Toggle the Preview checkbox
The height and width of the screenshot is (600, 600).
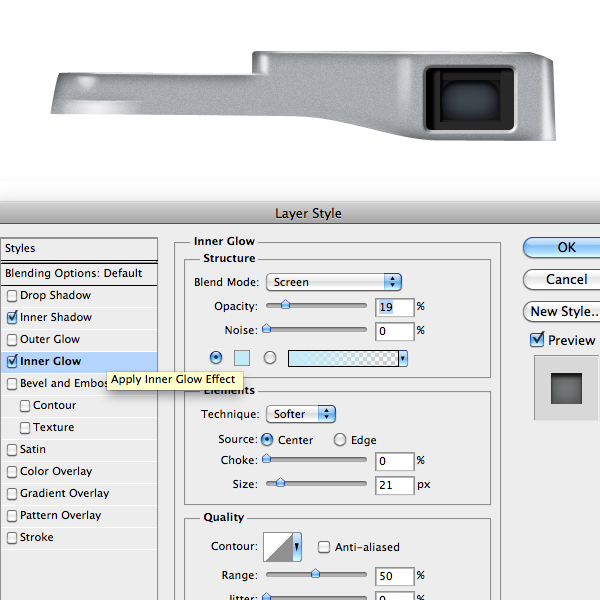(537, 339)
